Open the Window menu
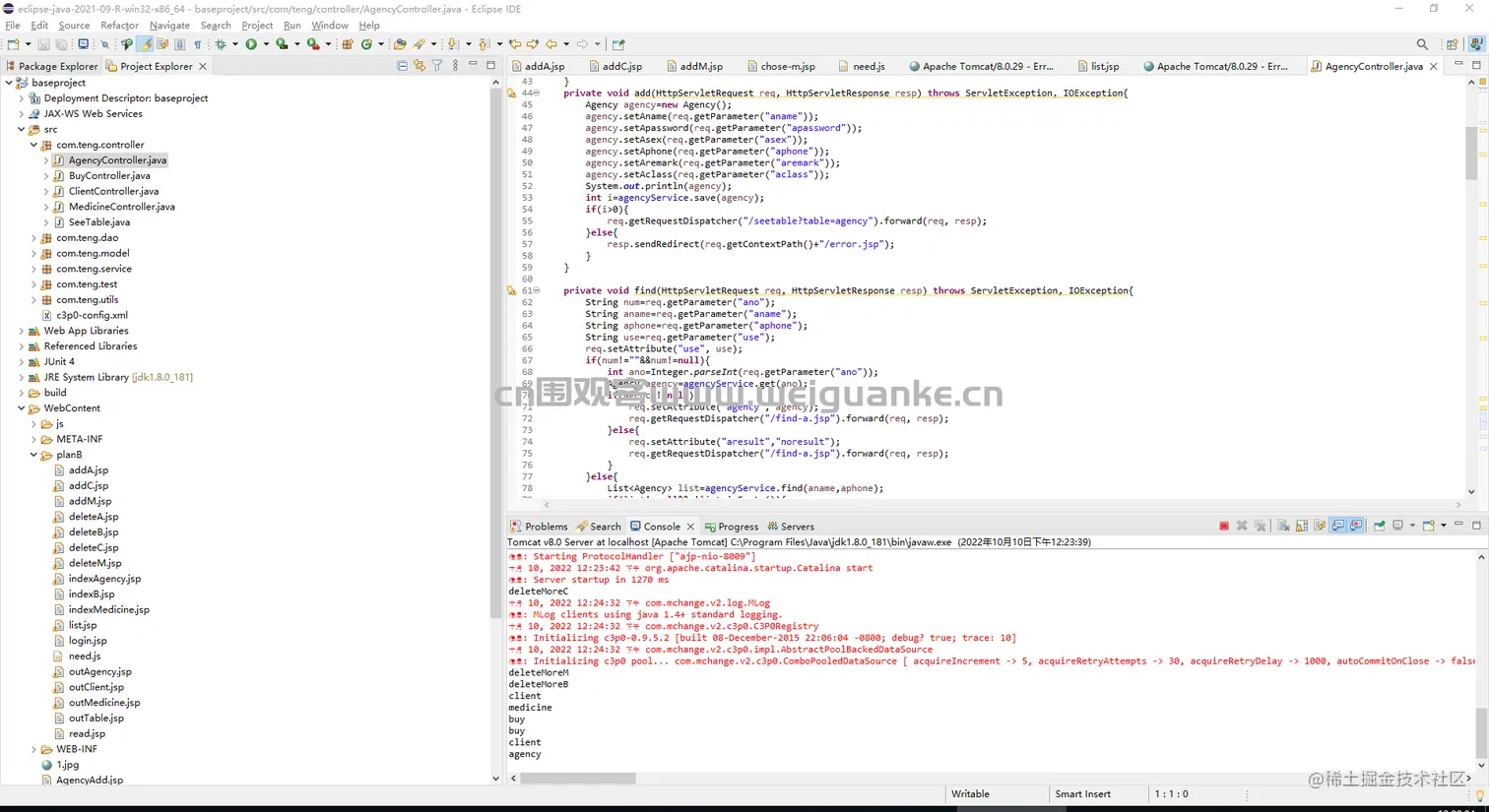 coord(330,26)
